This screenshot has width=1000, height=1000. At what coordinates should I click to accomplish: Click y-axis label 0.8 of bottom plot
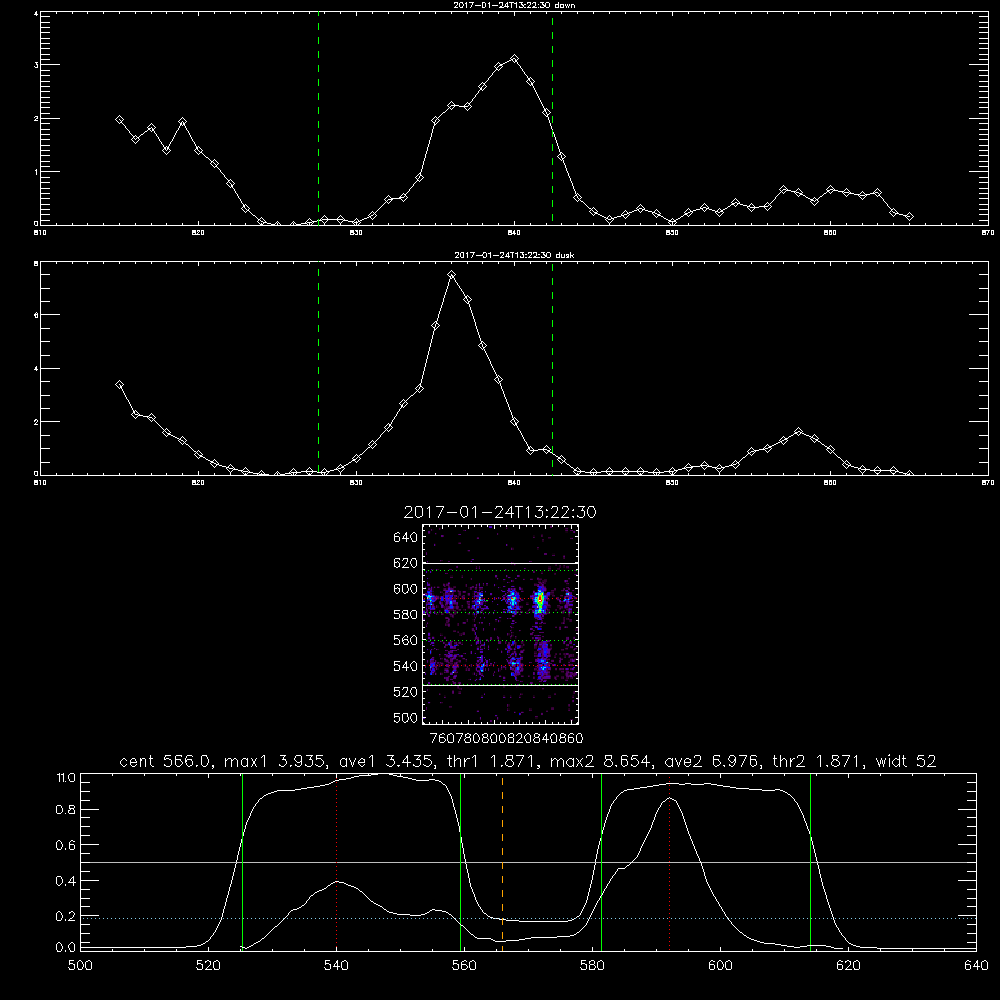[x=66, y=810]
